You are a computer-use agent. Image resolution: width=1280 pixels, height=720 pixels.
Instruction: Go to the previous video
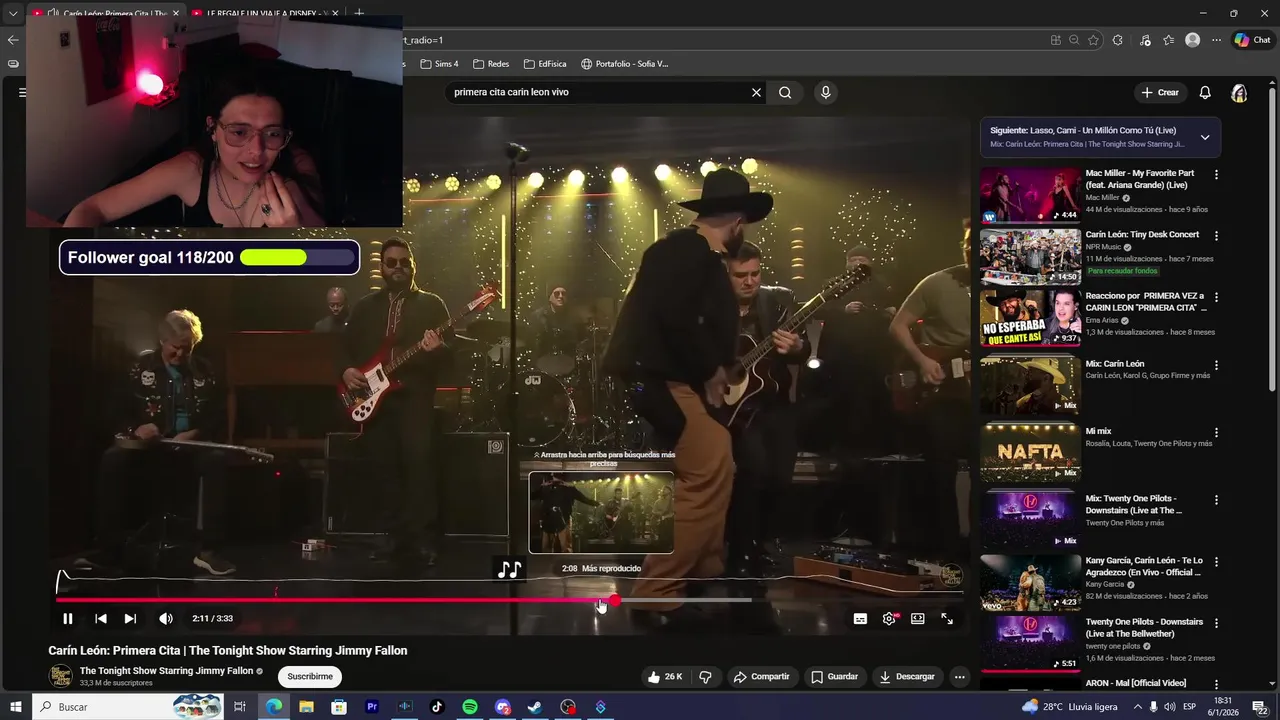point(100,619)
